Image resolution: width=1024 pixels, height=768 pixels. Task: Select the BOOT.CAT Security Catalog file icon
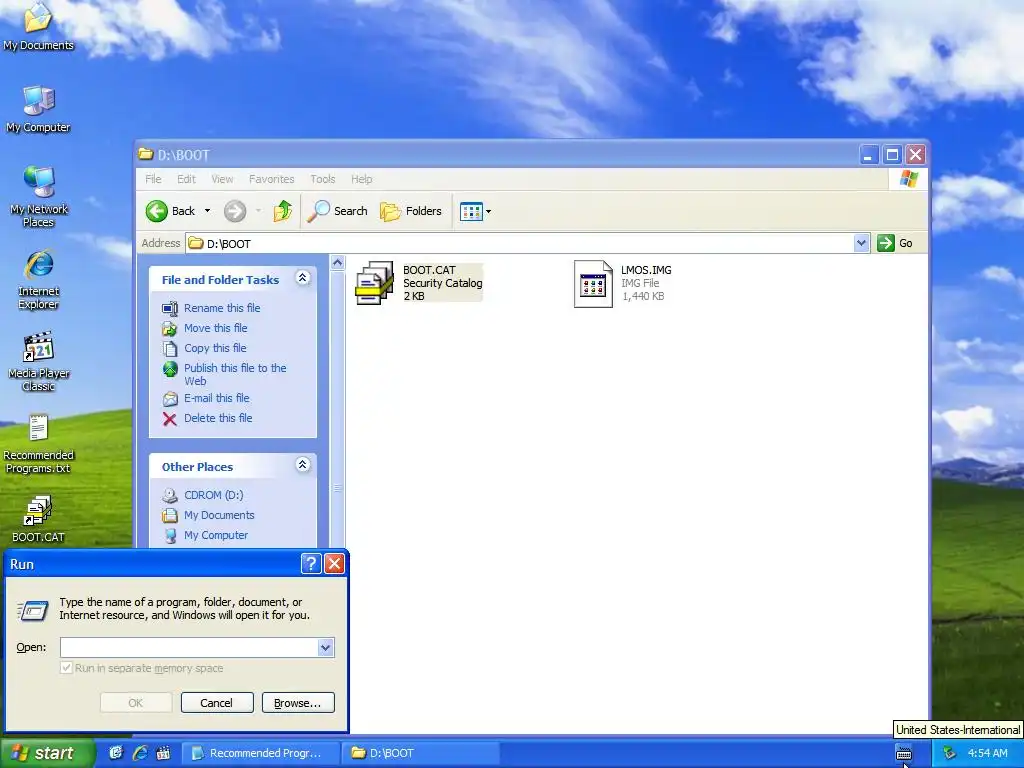(374, 283)
